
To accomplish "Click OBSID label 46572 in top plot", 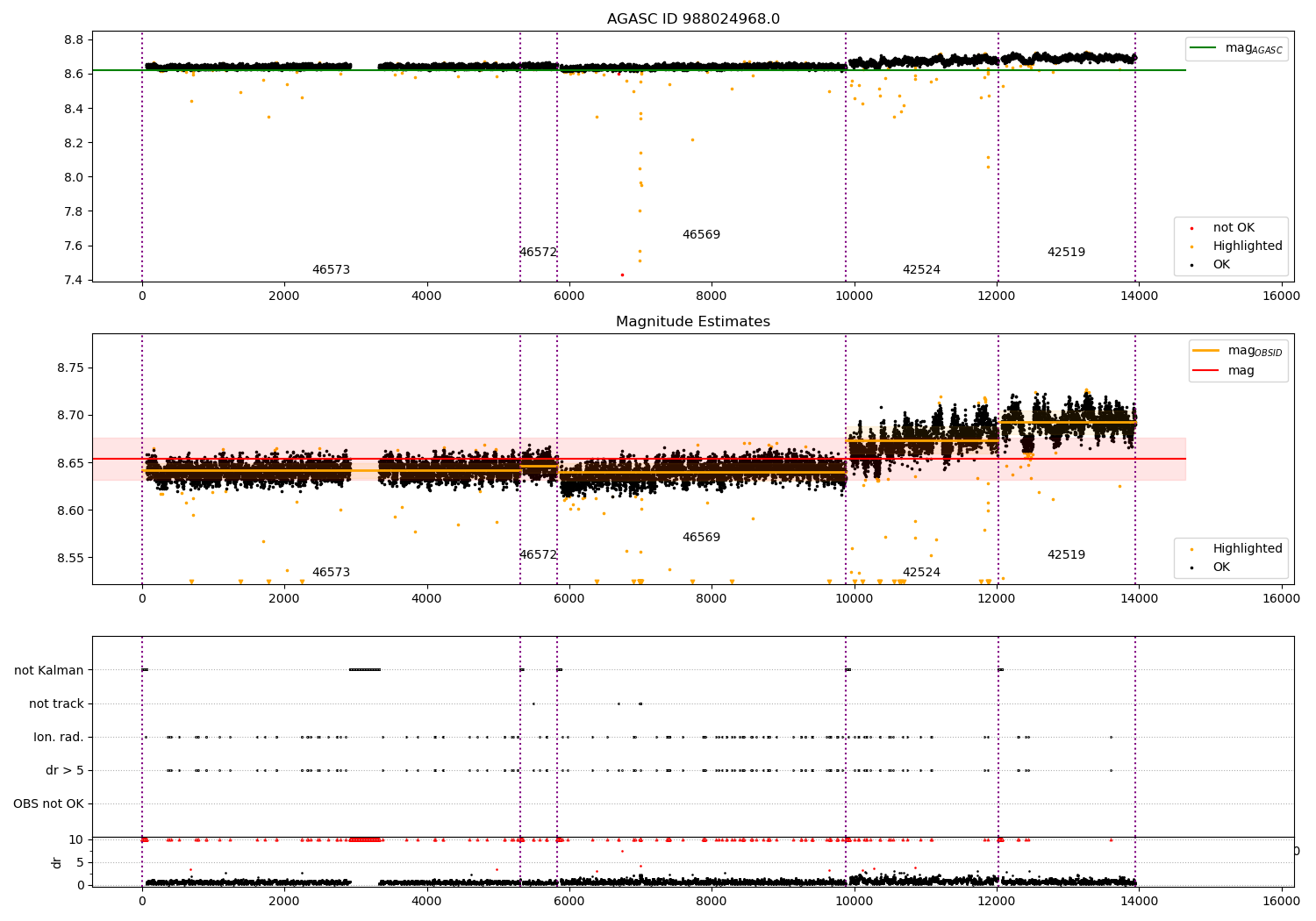I will point(538,253).
